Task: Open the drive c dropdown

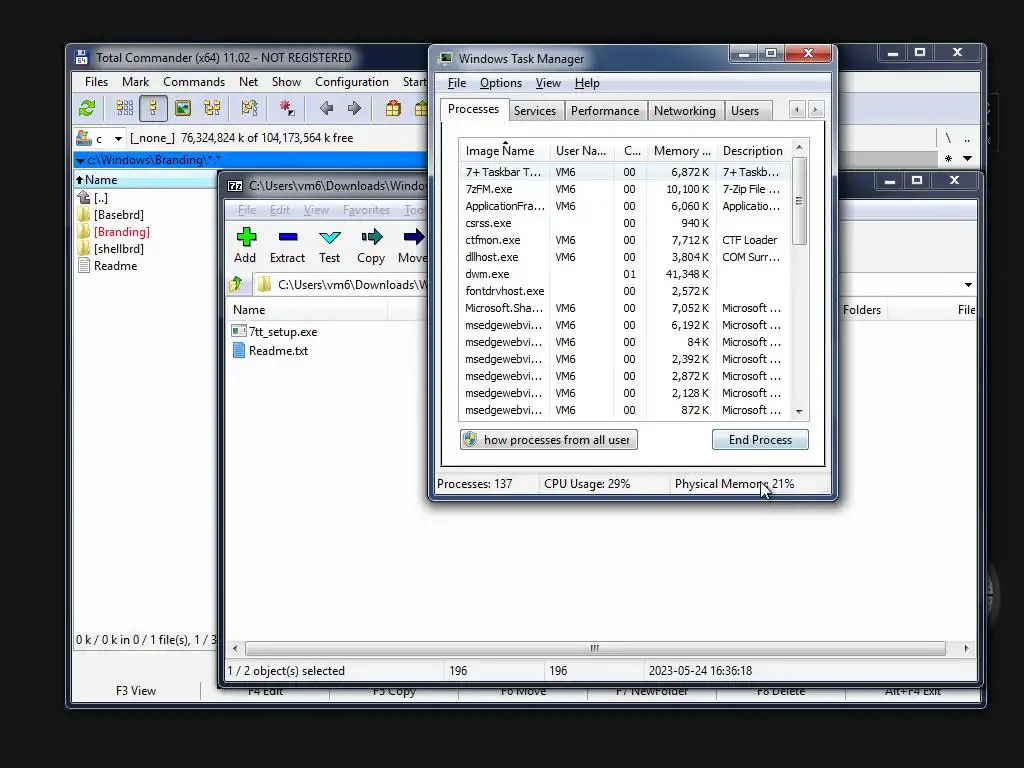Action: [x=118, y=138]
